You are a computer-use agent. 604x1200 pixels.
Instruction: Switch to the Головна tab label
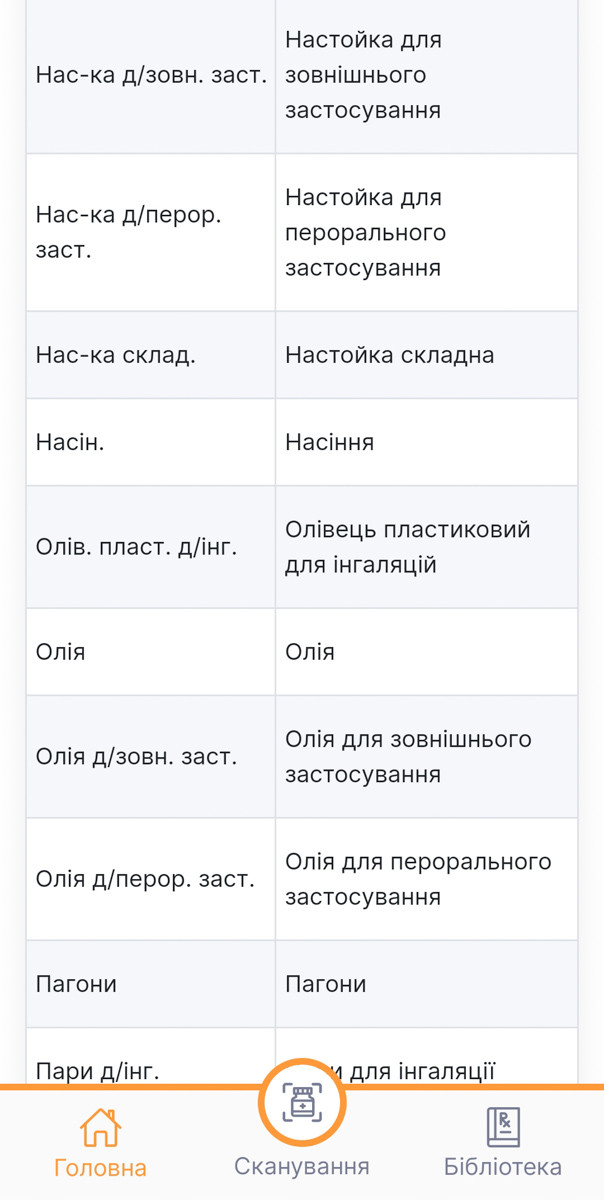click(x=100, y=1167)
